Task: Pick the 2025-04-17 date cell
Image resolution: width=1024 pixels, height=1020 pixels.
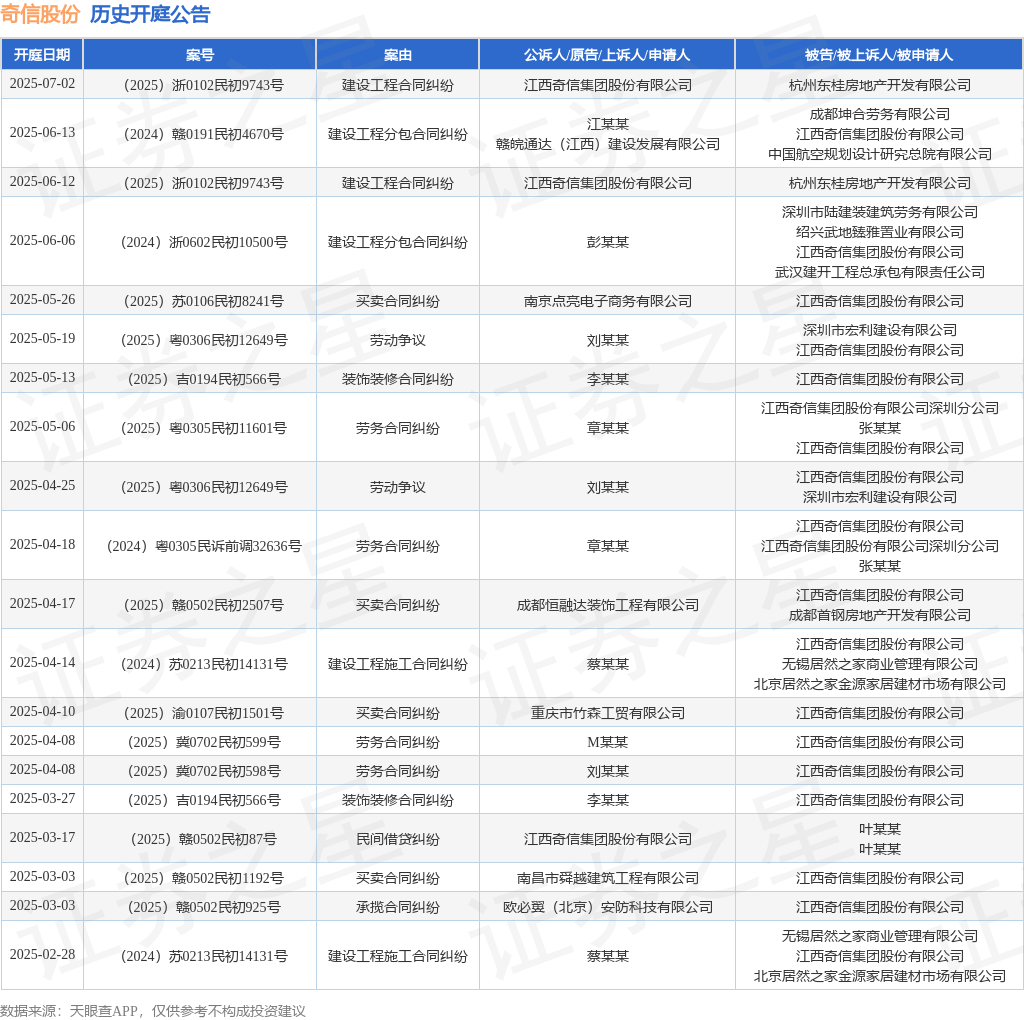Action: [x=42, y=603]
